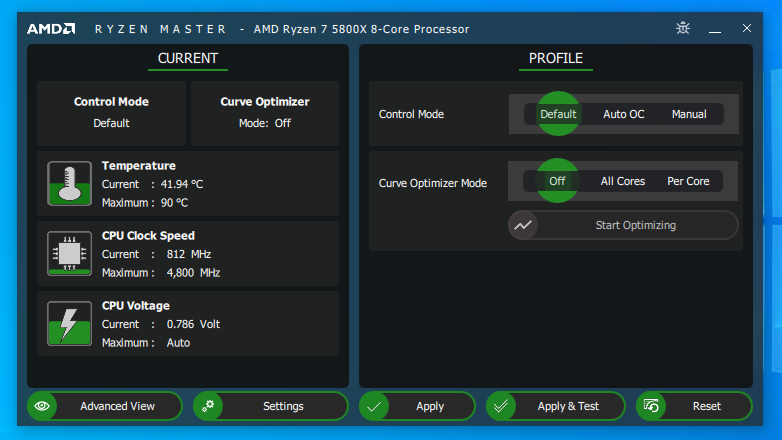The width and height of the screenshot is (782, 440).
Task: Click the graph icon on Start Optimizing
Action: click(523, 225)
